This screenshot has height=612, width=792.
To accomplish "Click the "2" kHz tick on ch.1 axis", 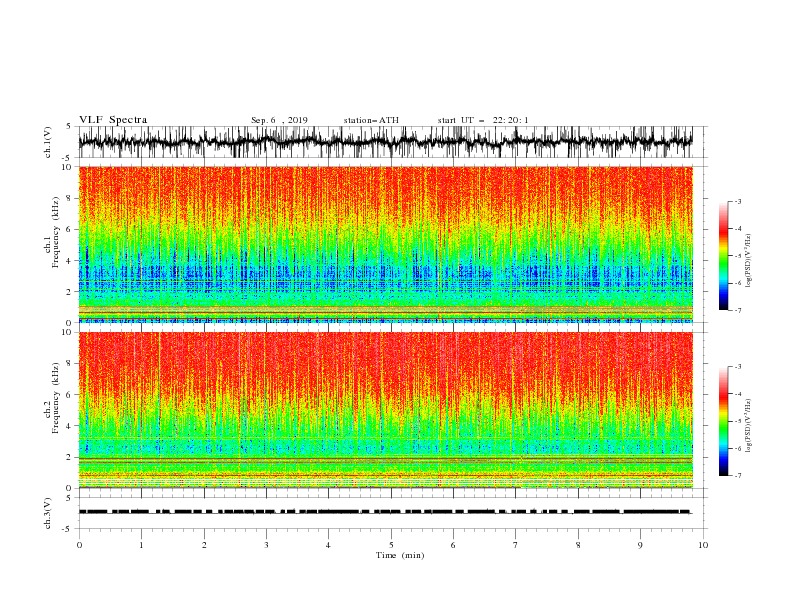I will 69,292.
